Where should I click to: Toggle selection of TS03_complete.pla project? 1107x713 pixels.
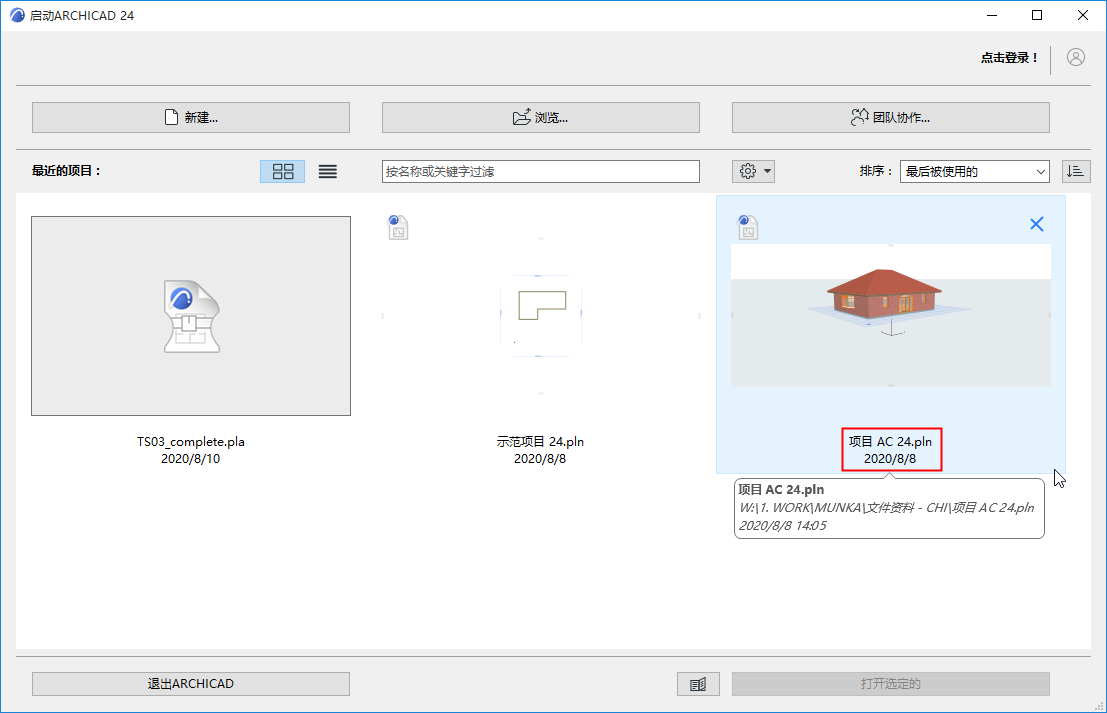coord(191,316)
